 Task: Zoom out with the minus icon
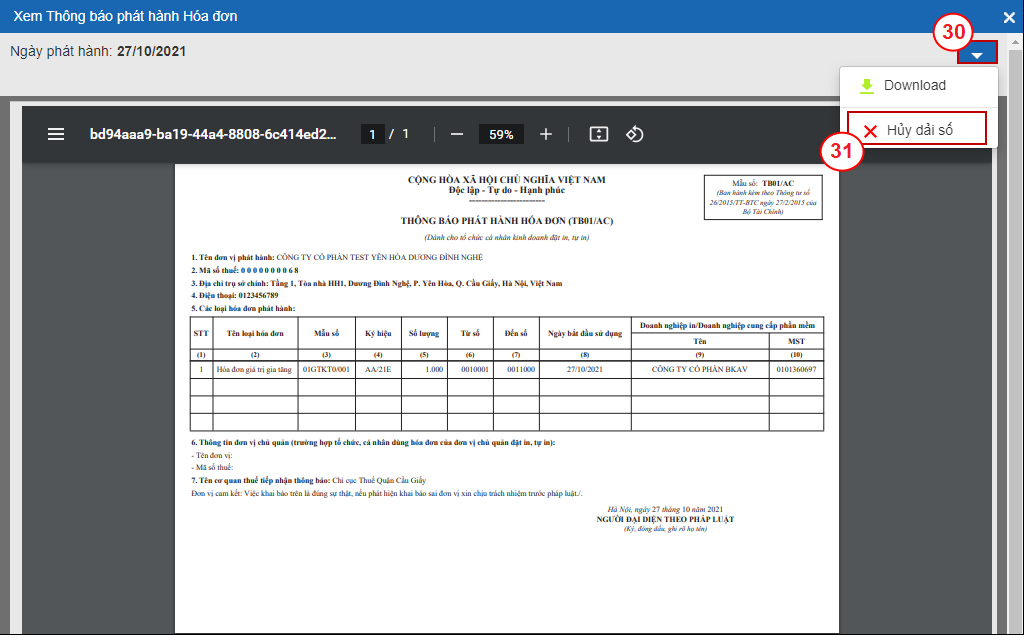click(x=457, y=134)
